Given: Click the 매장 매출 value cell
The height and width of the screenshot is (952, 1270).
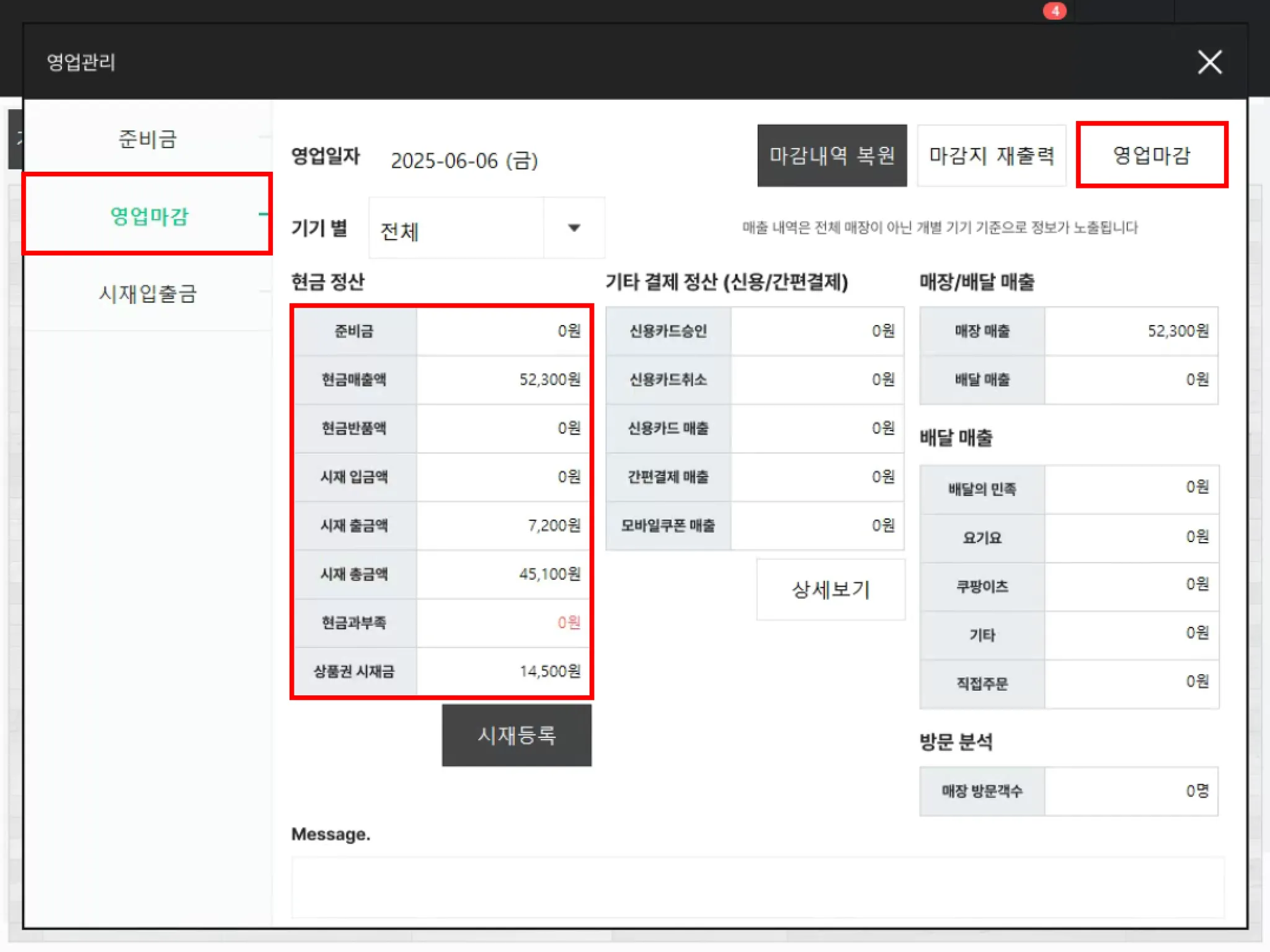Looking at the screenshot, I should [x=1130, y=331].
